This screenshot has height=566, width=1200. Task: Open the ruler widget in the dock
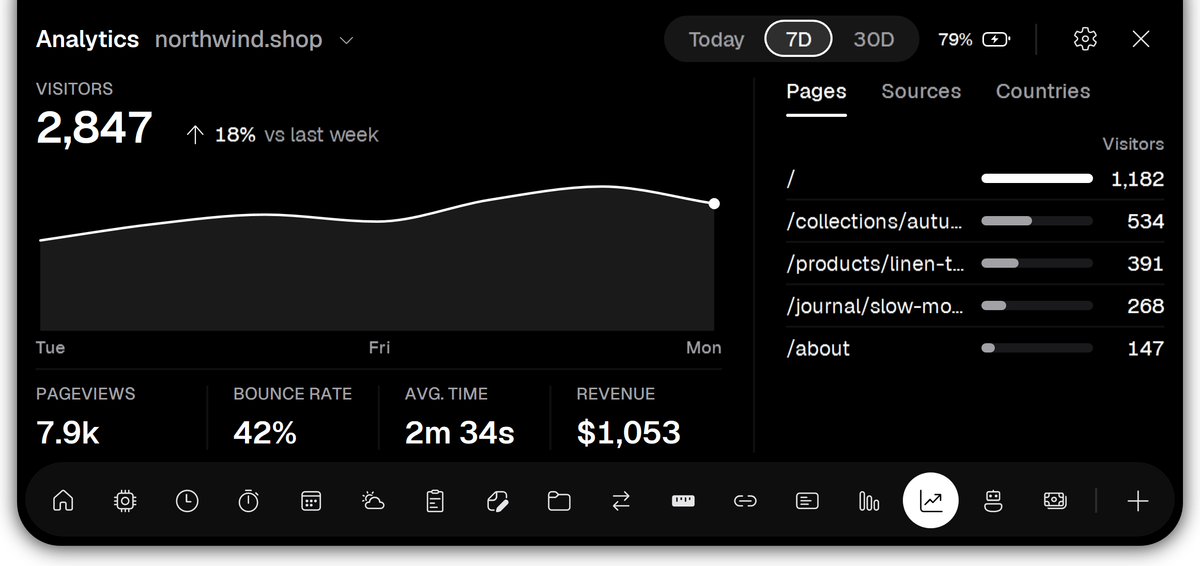[683, 501]
